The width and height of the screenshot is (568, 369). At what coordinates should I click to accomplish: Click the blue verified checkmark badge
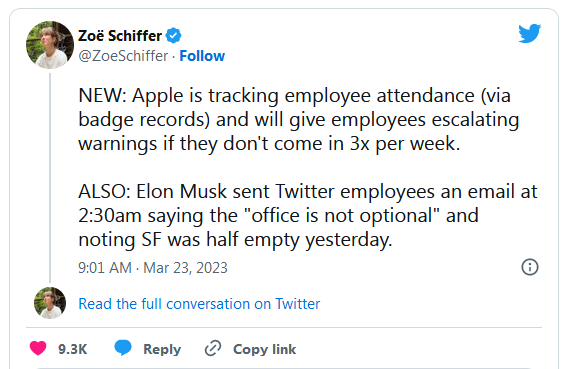tap(174, 35)
